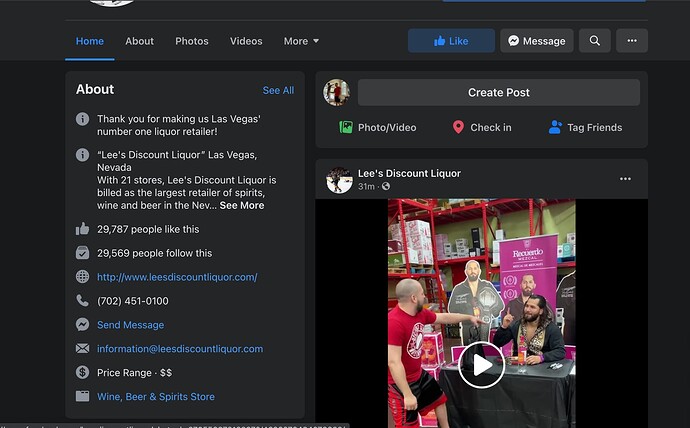
Task: Choose the Check in option
Action: [482, 128]
